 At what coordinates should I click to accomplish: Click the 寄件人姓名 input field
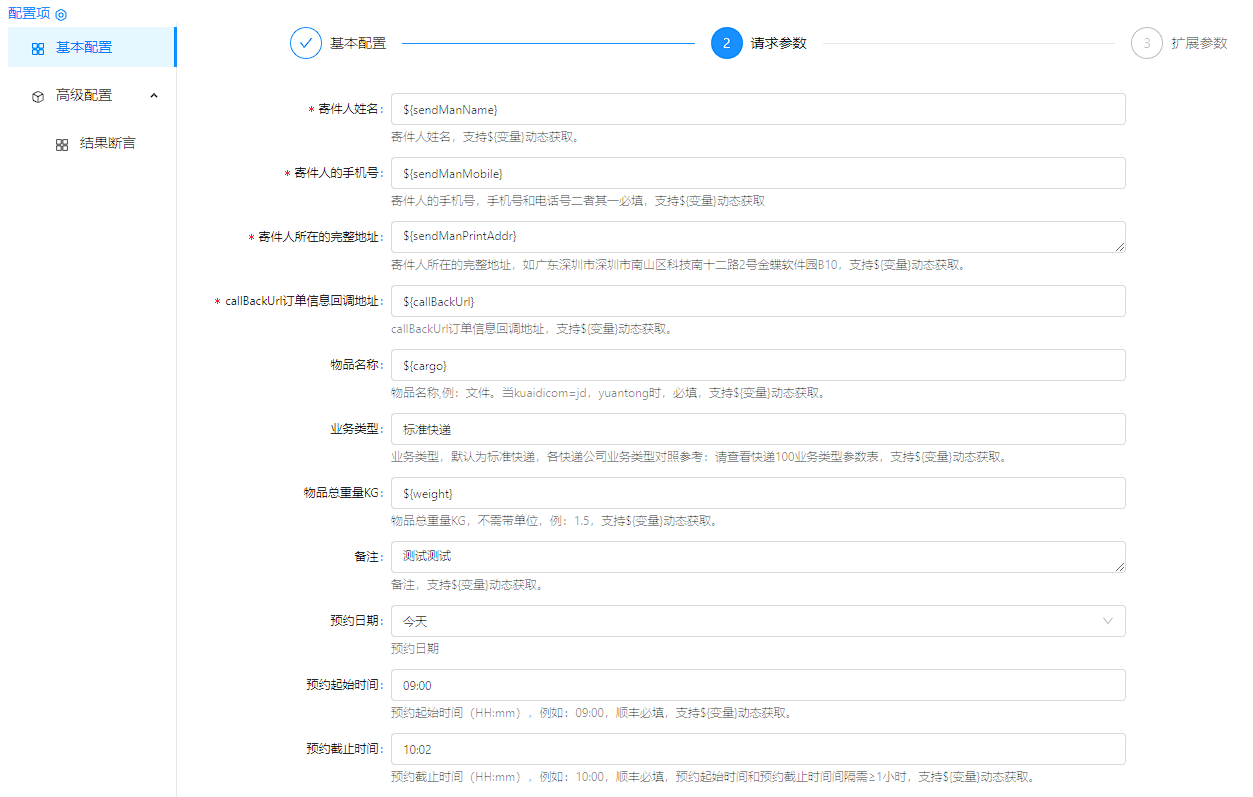coord(757,109)
